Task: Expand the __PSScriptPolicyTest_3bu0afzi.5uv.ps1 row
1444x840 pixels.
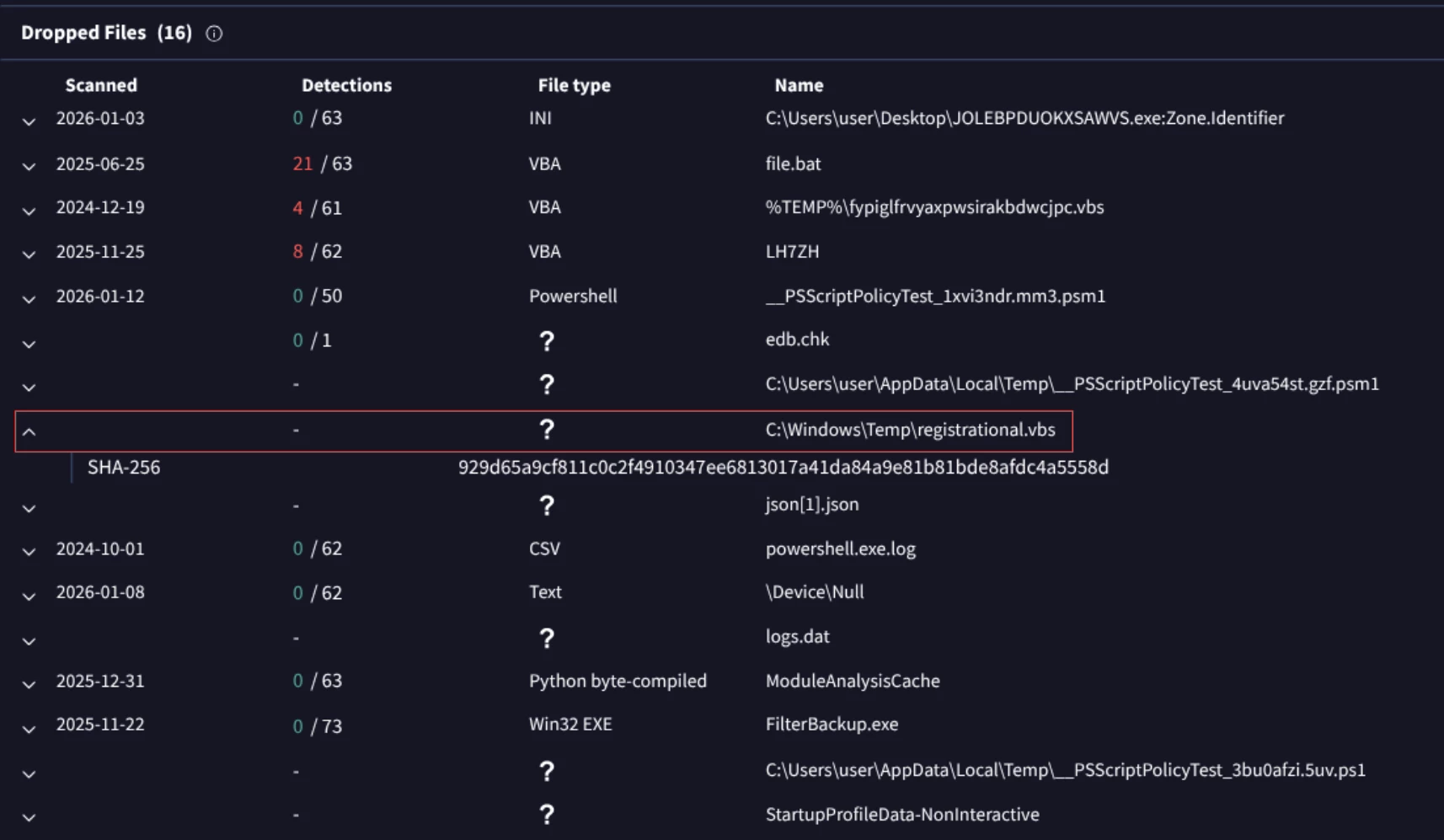Action: (x=29, y=773)
